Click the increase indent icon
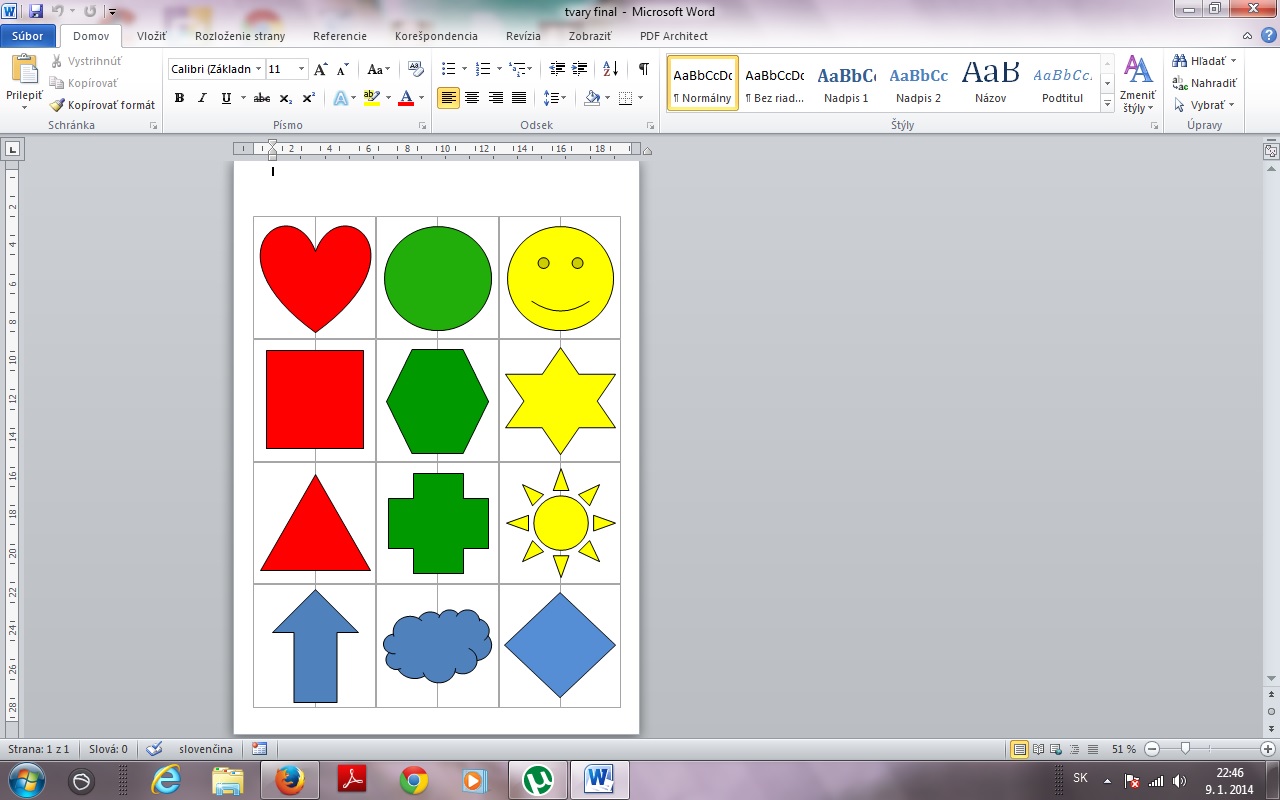The image size is (1280, 800). (580, 69)
